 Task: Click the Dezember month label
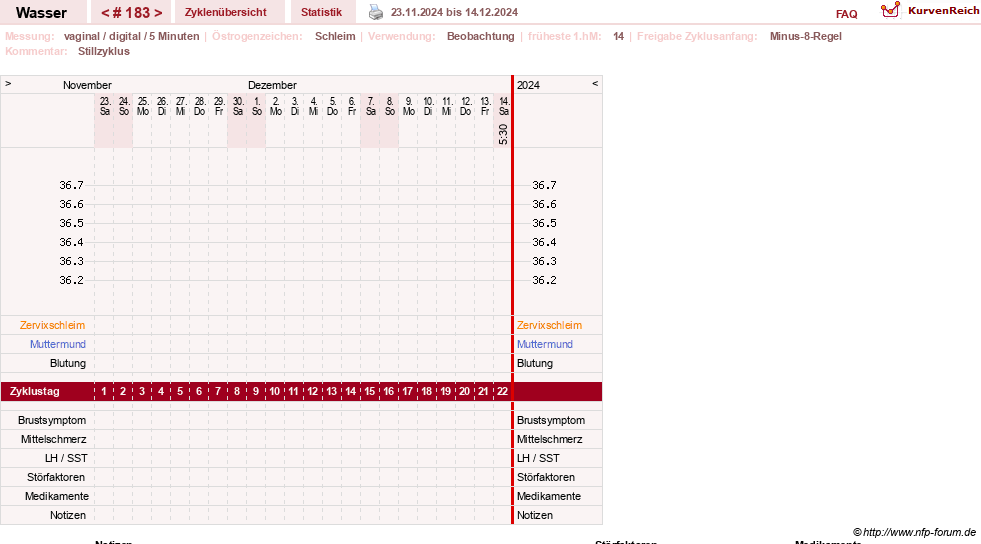(x=272, y=85)
